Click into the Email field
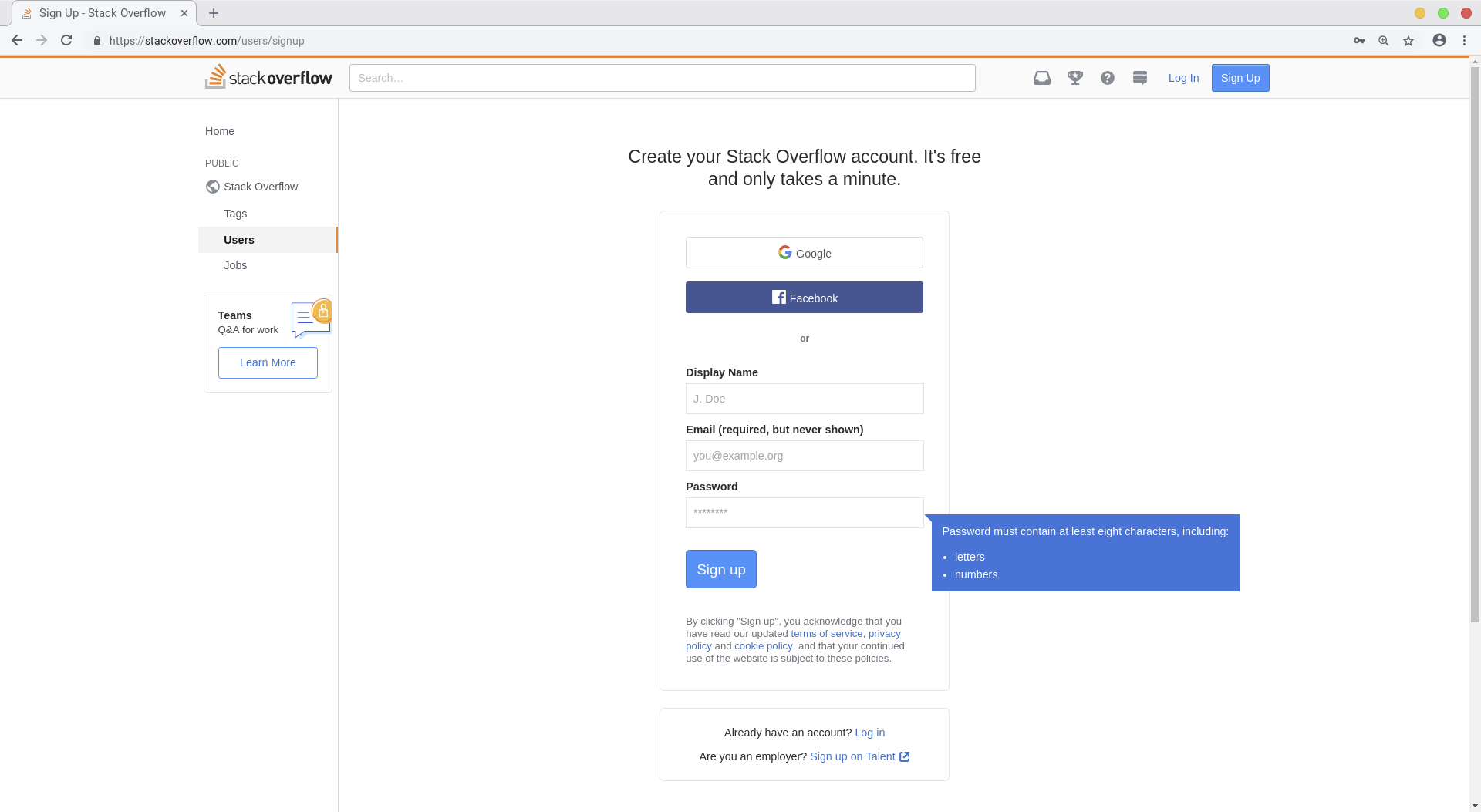 [805, 456]
